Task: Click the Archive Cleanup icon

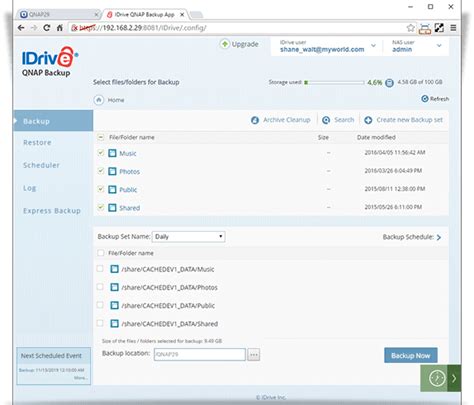Action: coord(255,120)
